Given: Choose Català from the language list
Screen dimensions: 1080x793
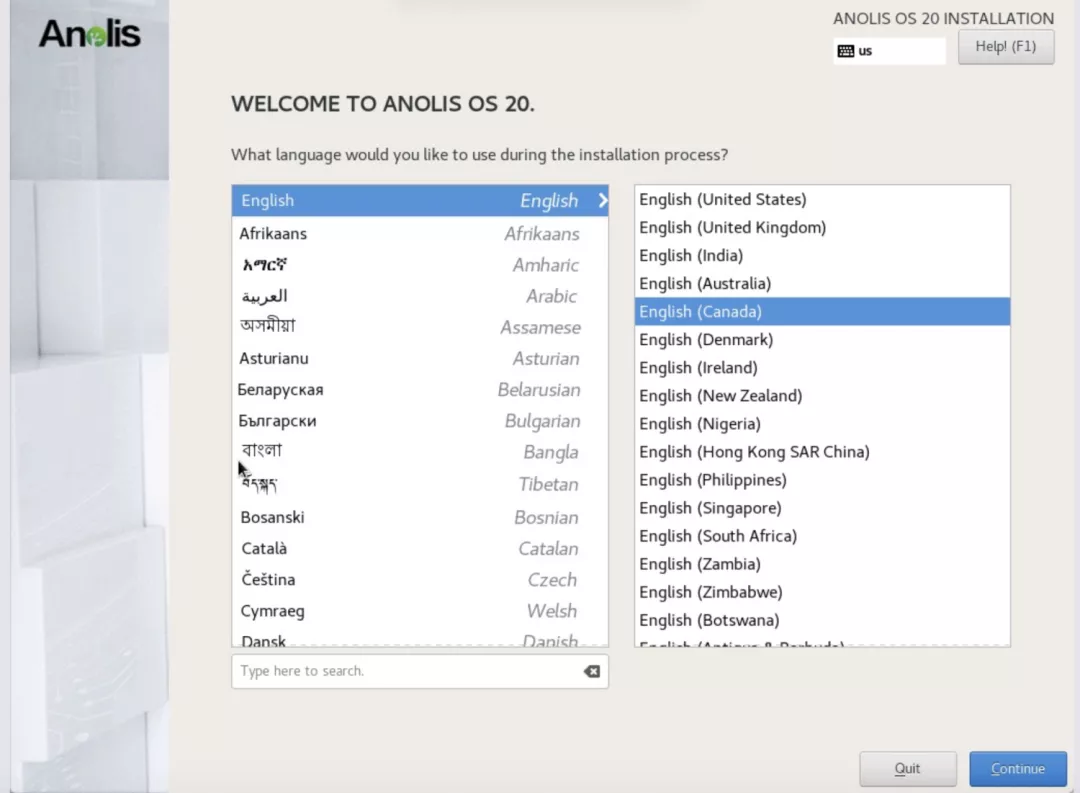Looking at the screenshot, I should click(x=420, y=548).
